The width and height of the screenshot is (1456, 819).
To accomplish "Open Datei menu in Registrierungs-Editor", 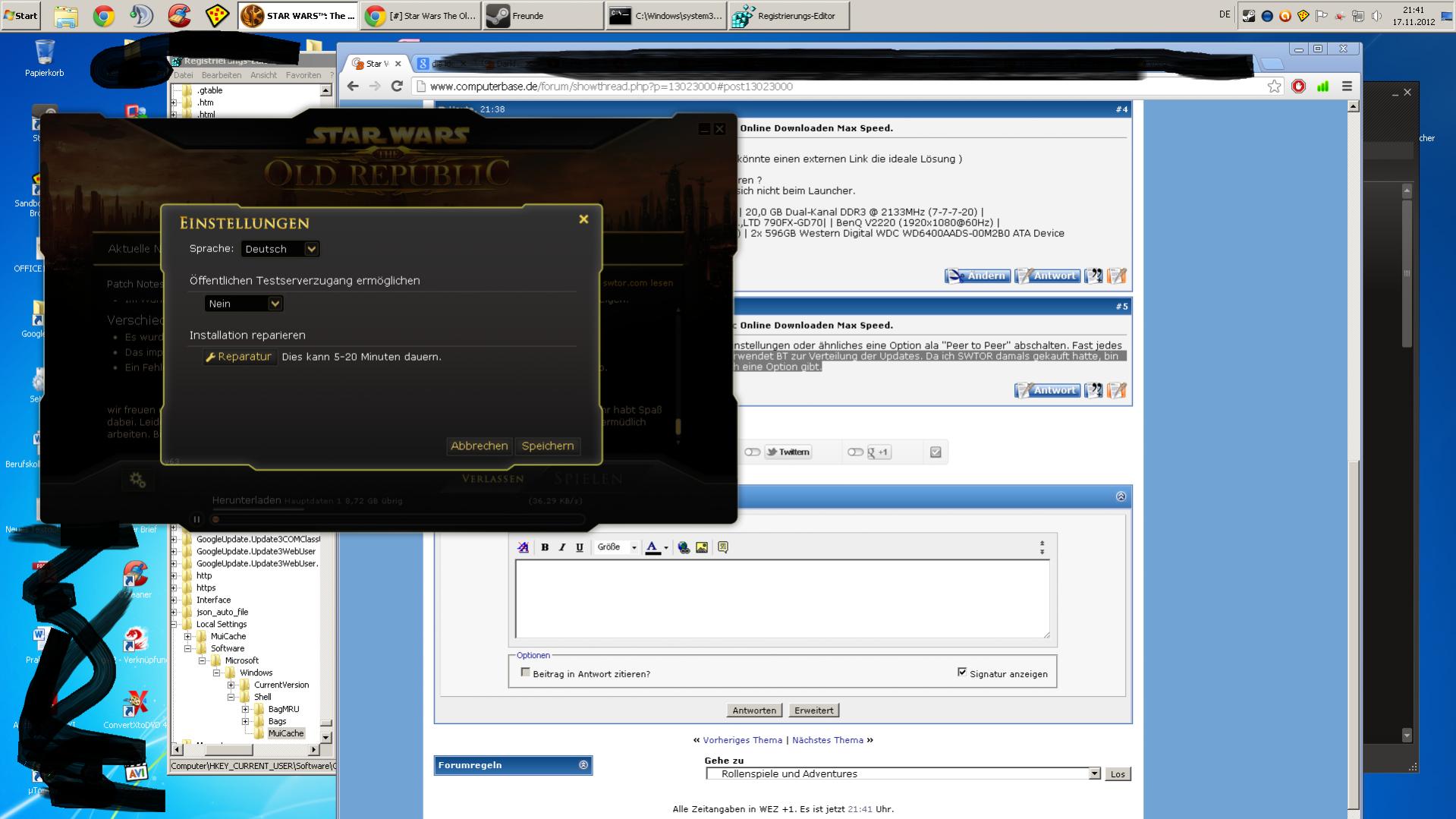I will coord(183,75).
